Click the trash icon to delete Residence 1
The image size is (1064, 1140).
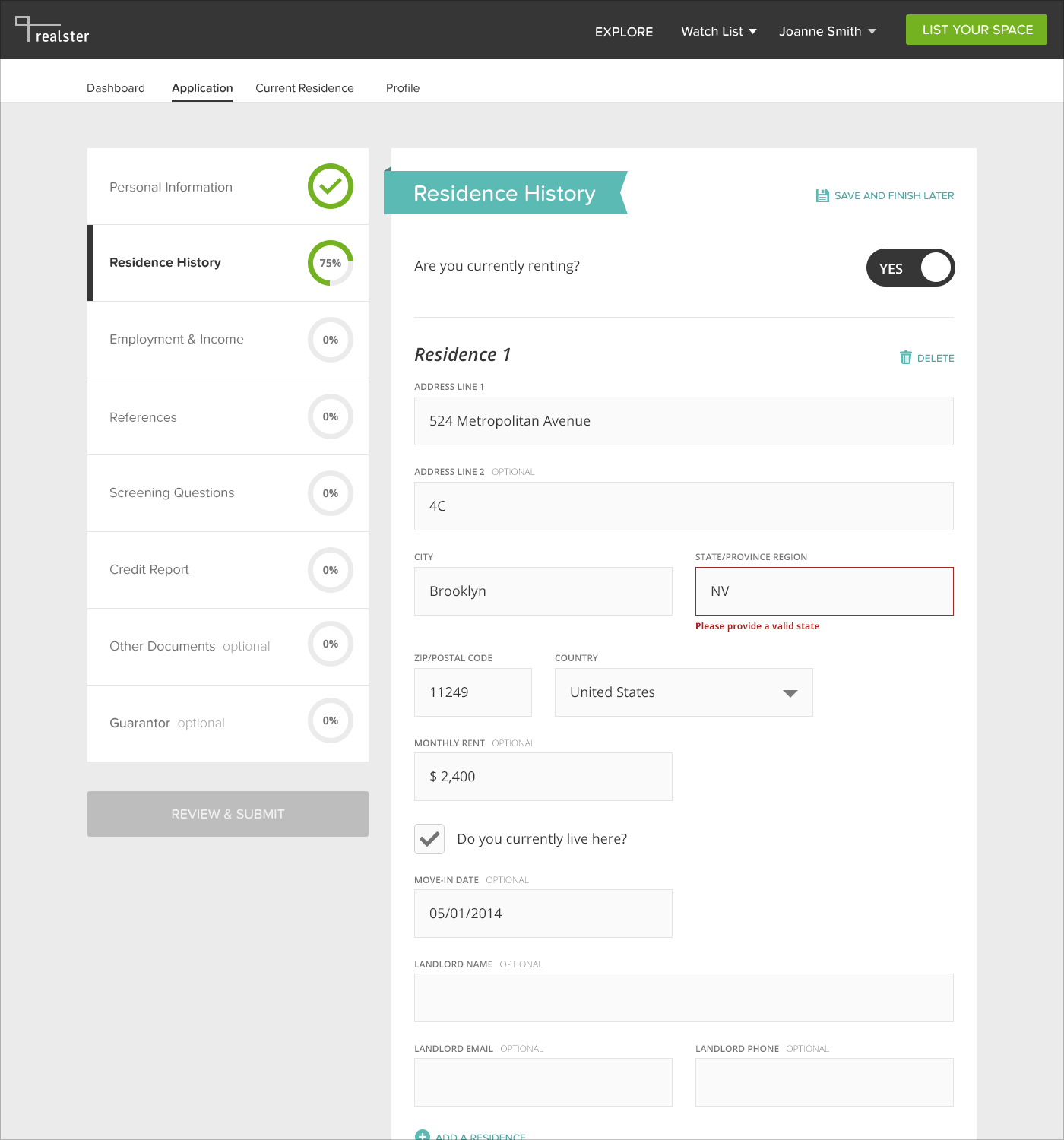pos(905,357)
